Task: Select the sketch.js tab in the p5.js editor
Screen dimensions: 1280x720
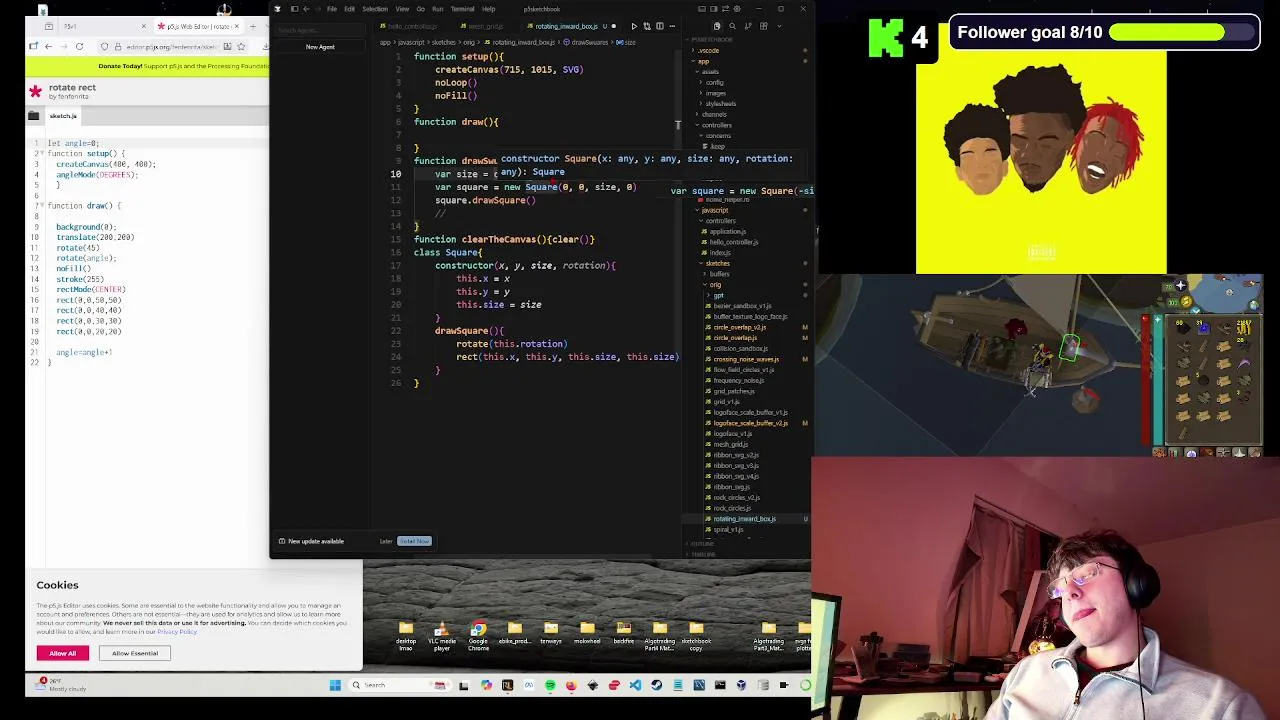Action: [x=63, y=116]
